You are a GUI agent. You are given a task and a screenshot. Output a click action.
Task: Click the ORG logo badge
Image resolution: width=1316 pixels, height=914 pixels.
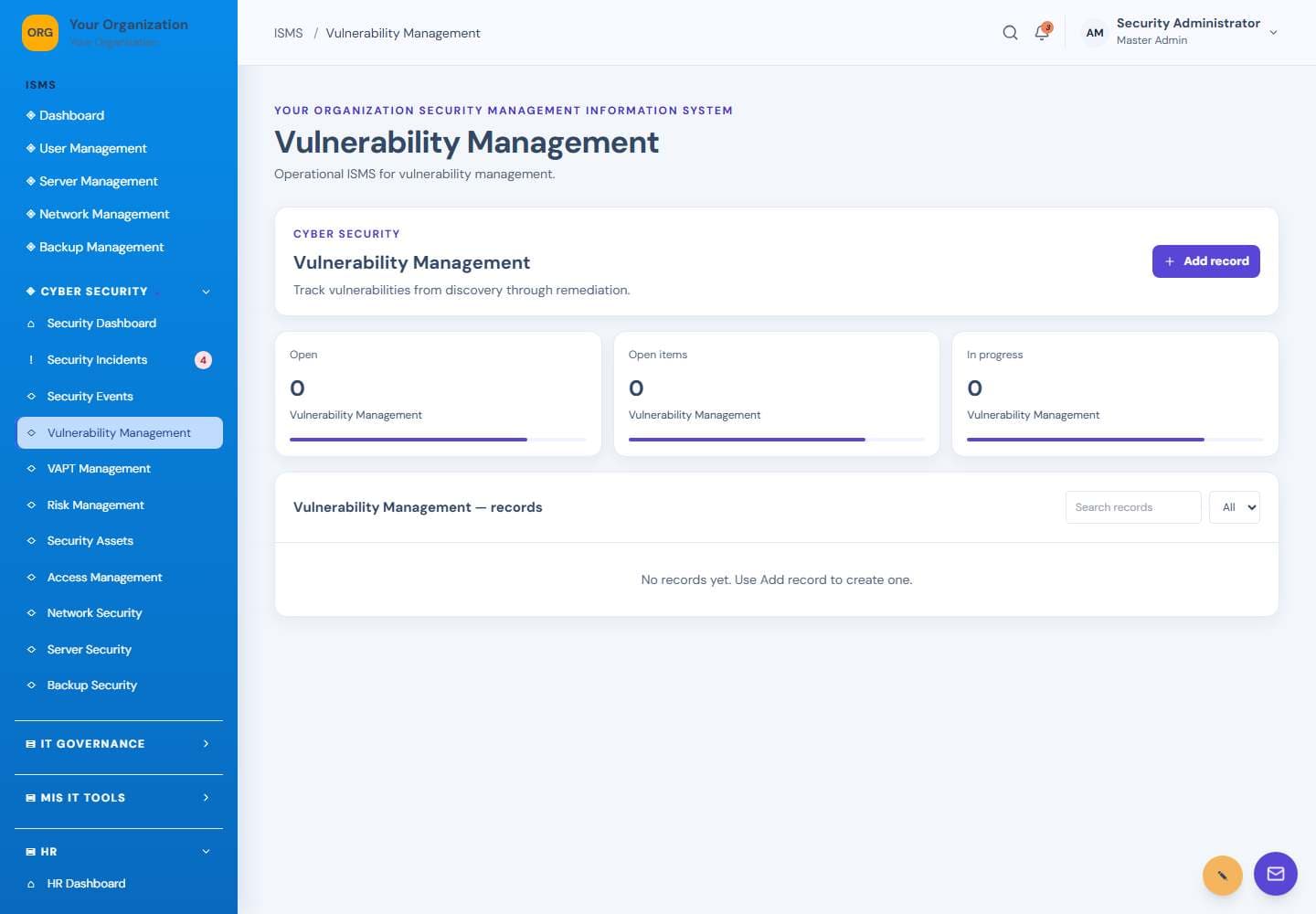point(40,33)
